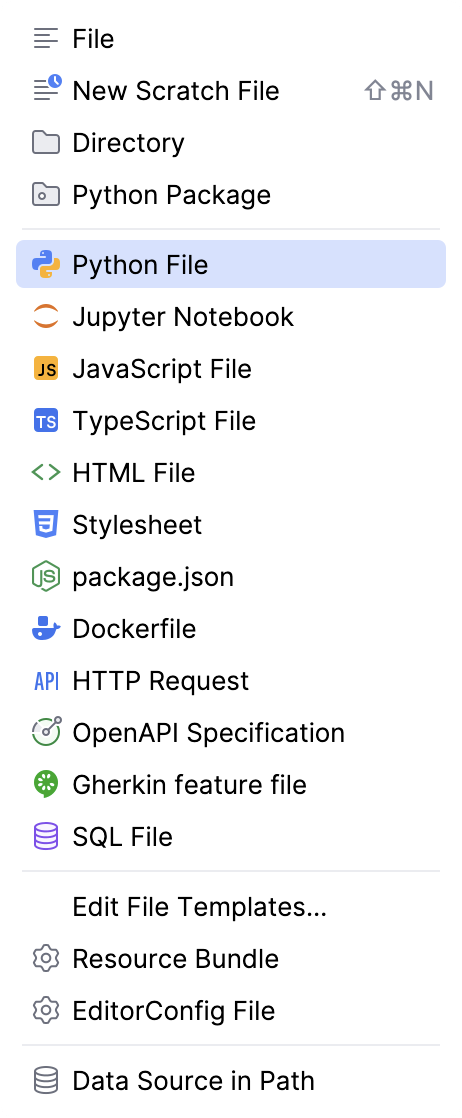Image resolution: width=462 pixels, height=1118 pixels.
Task: Click the blue TS file icon
Action: [x=46, y=421]
